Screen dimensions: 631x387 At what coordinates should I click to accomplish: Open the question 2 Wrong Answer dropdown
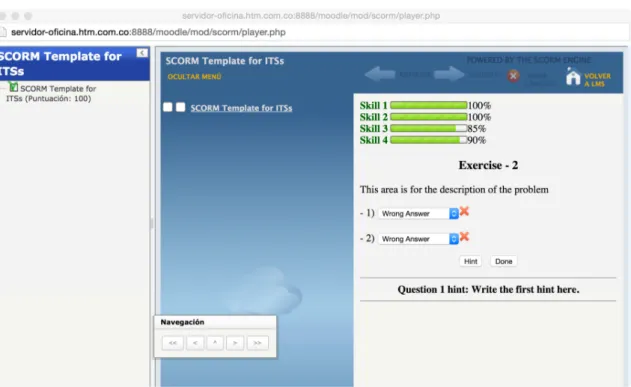coord(418,239)
